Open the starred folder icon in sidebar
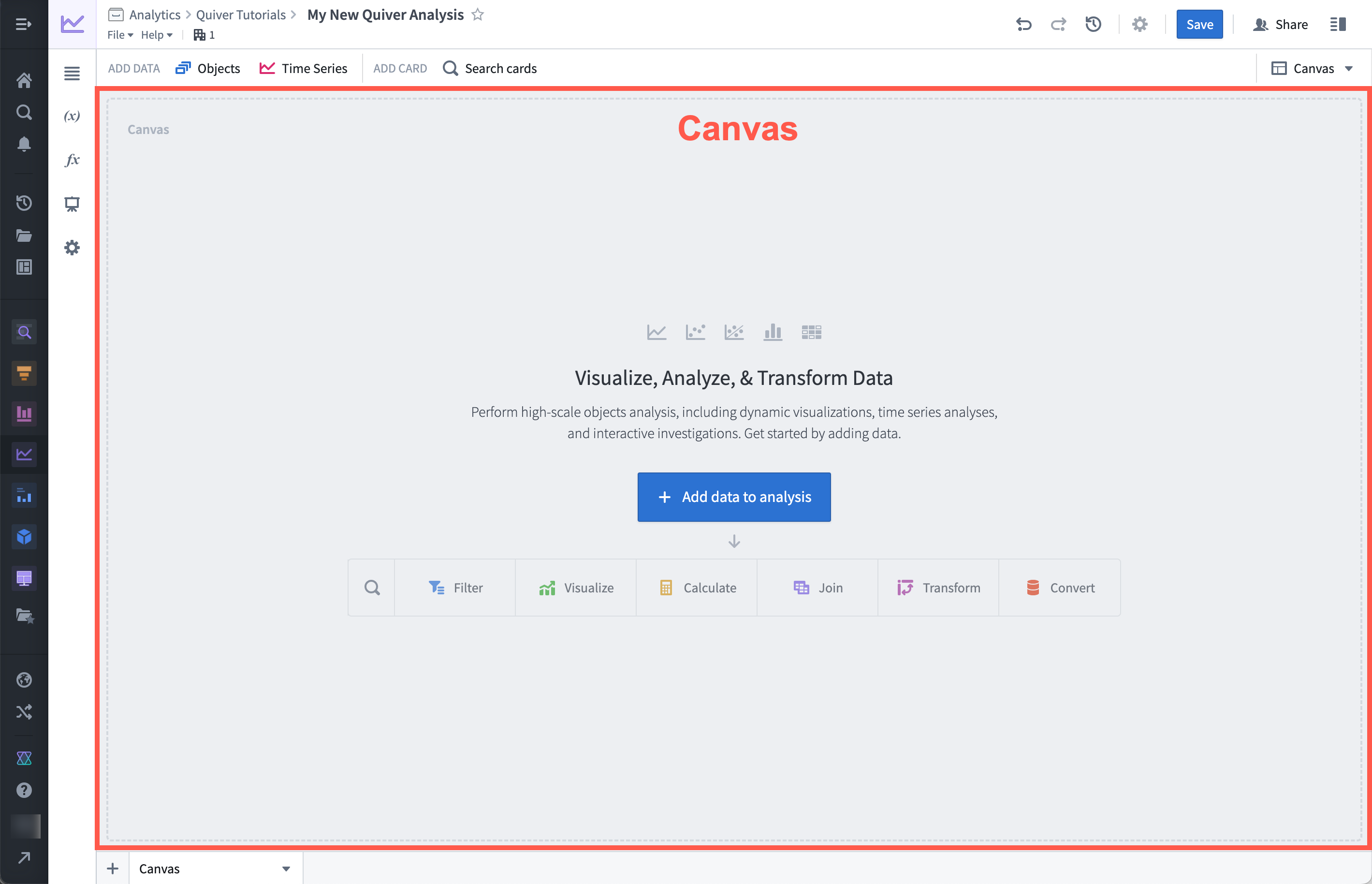 pyautogui.click(x=24, y=616)
